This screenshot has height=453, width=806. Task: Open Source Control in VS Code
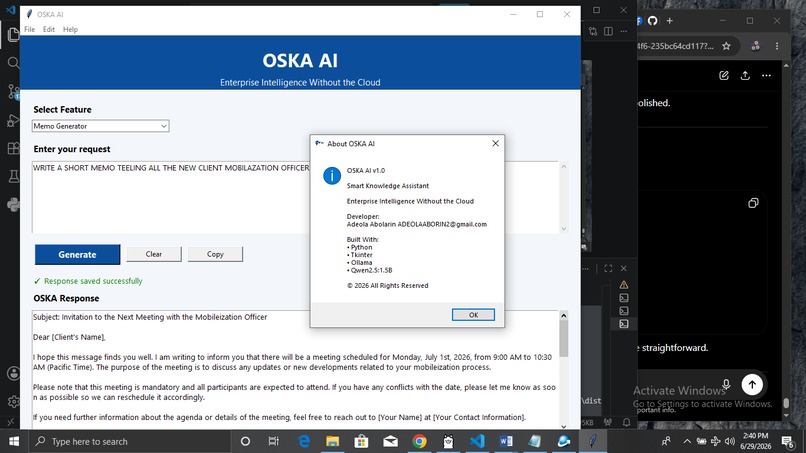(x=13, y=92)
